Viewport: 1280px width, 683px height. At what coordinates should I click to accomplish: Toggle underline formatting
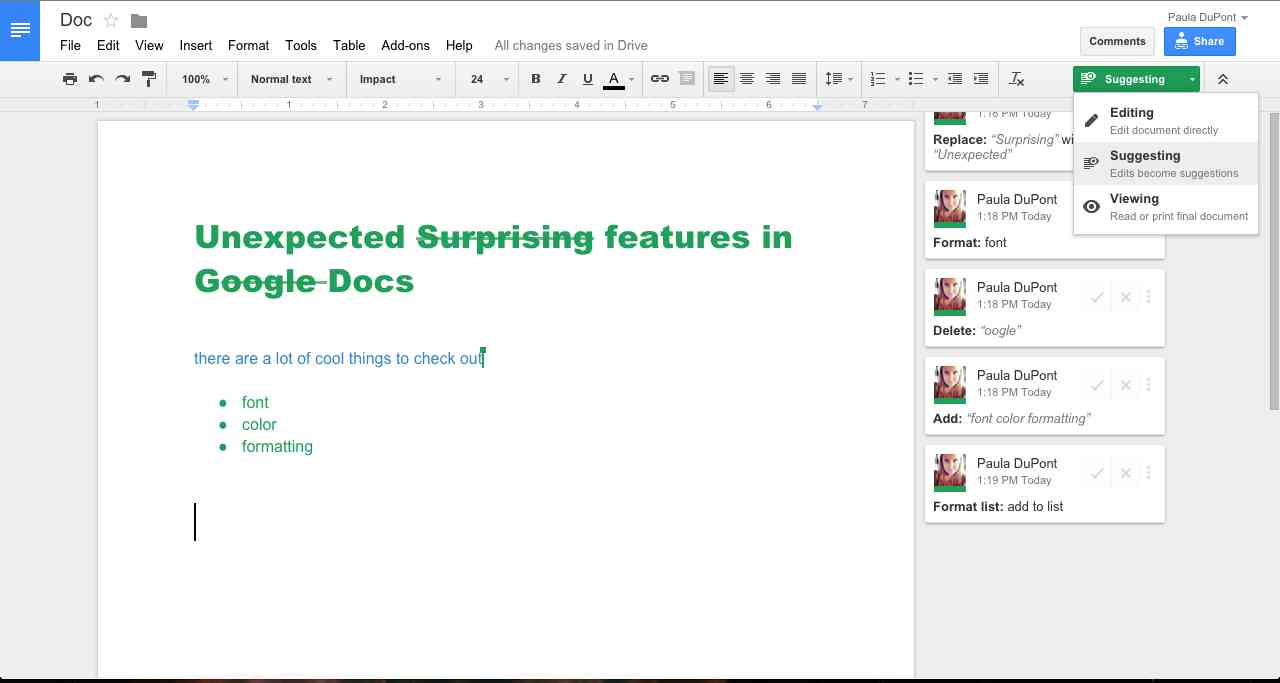[x=588, y=79]
